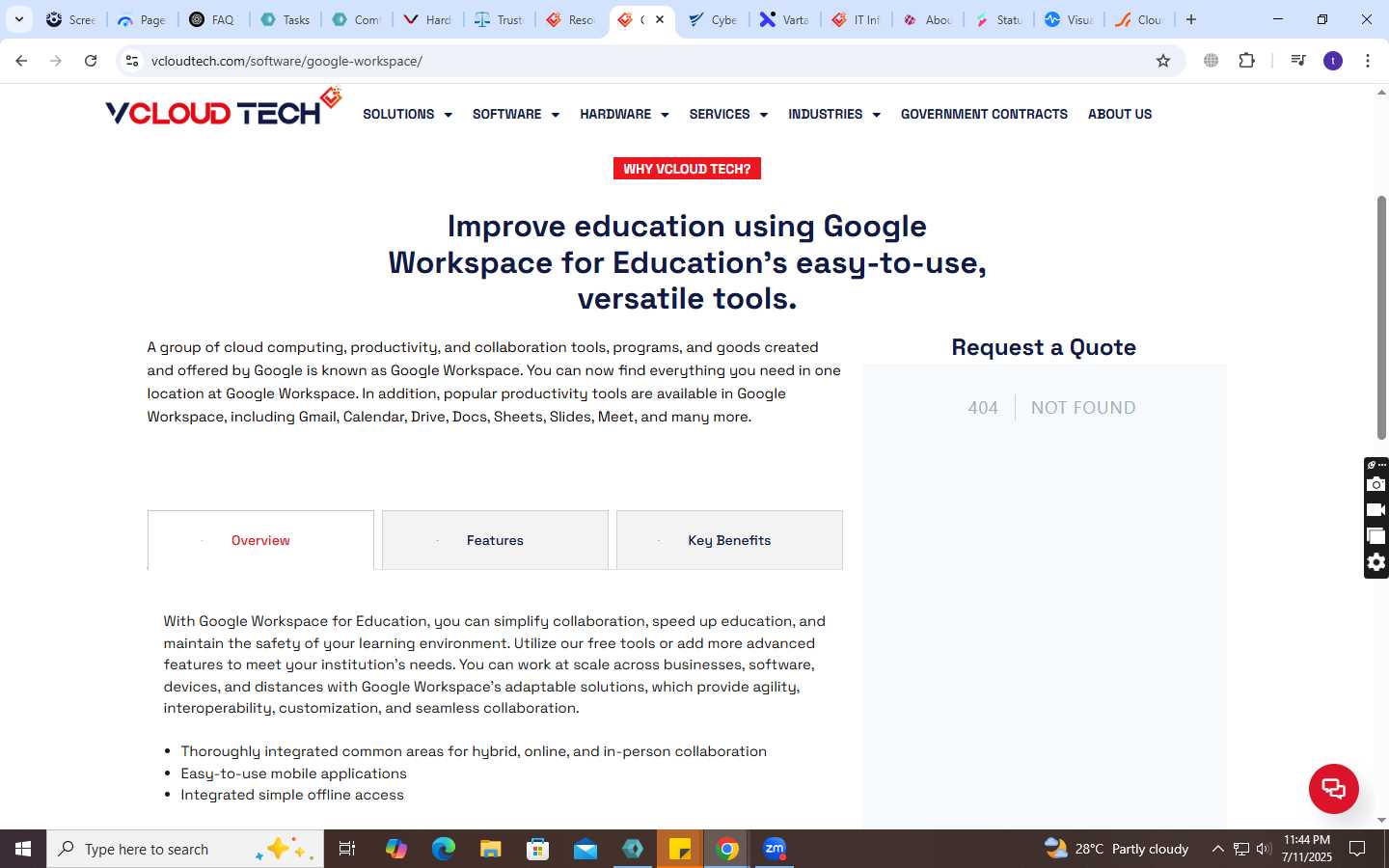Expand the SOFTWARE dropdown menu
Screen dimensions: 1389x868
(516, 114)
